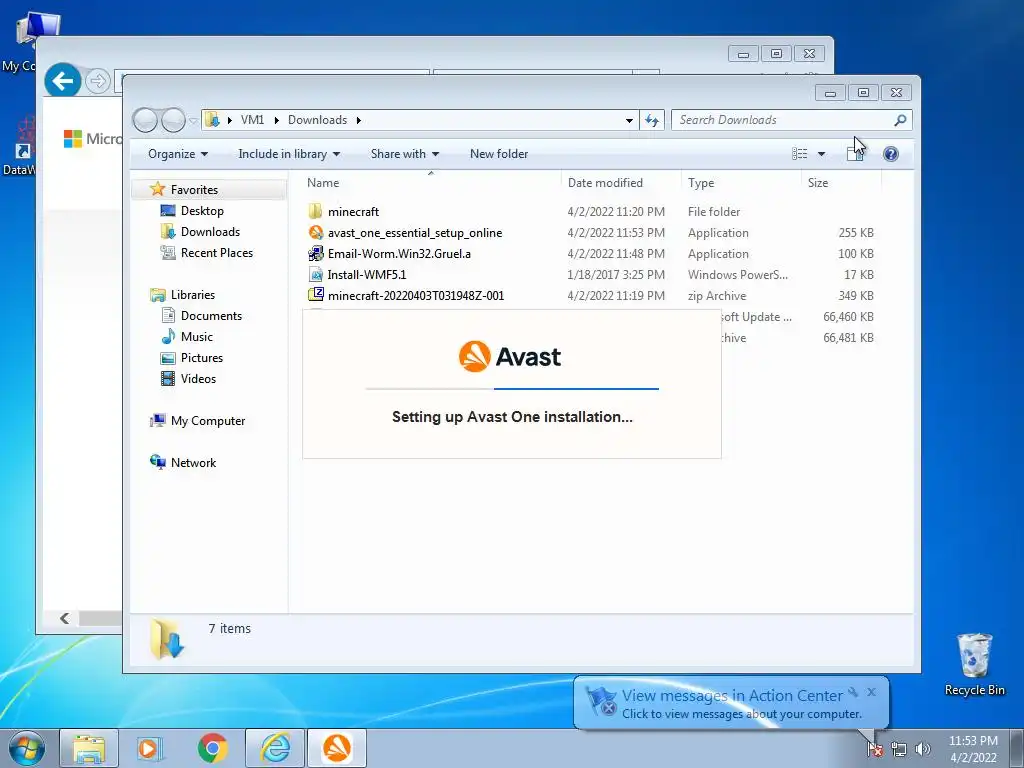Open volume speaker tray icon

pos(922,749)
